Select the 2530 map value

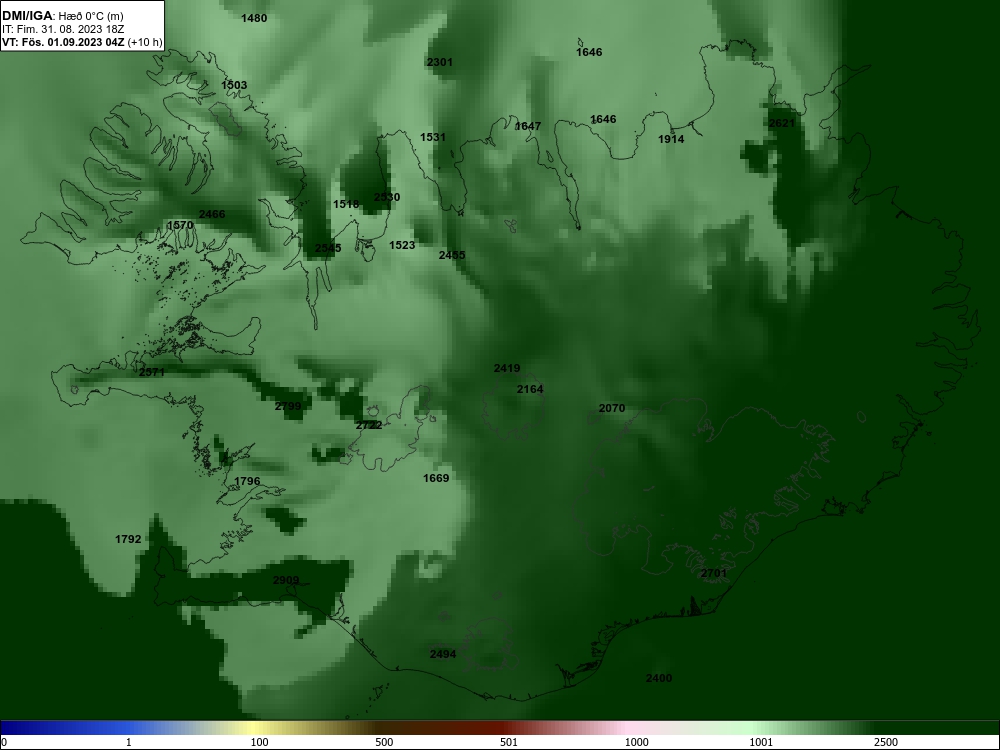click(x=387, y=197)
